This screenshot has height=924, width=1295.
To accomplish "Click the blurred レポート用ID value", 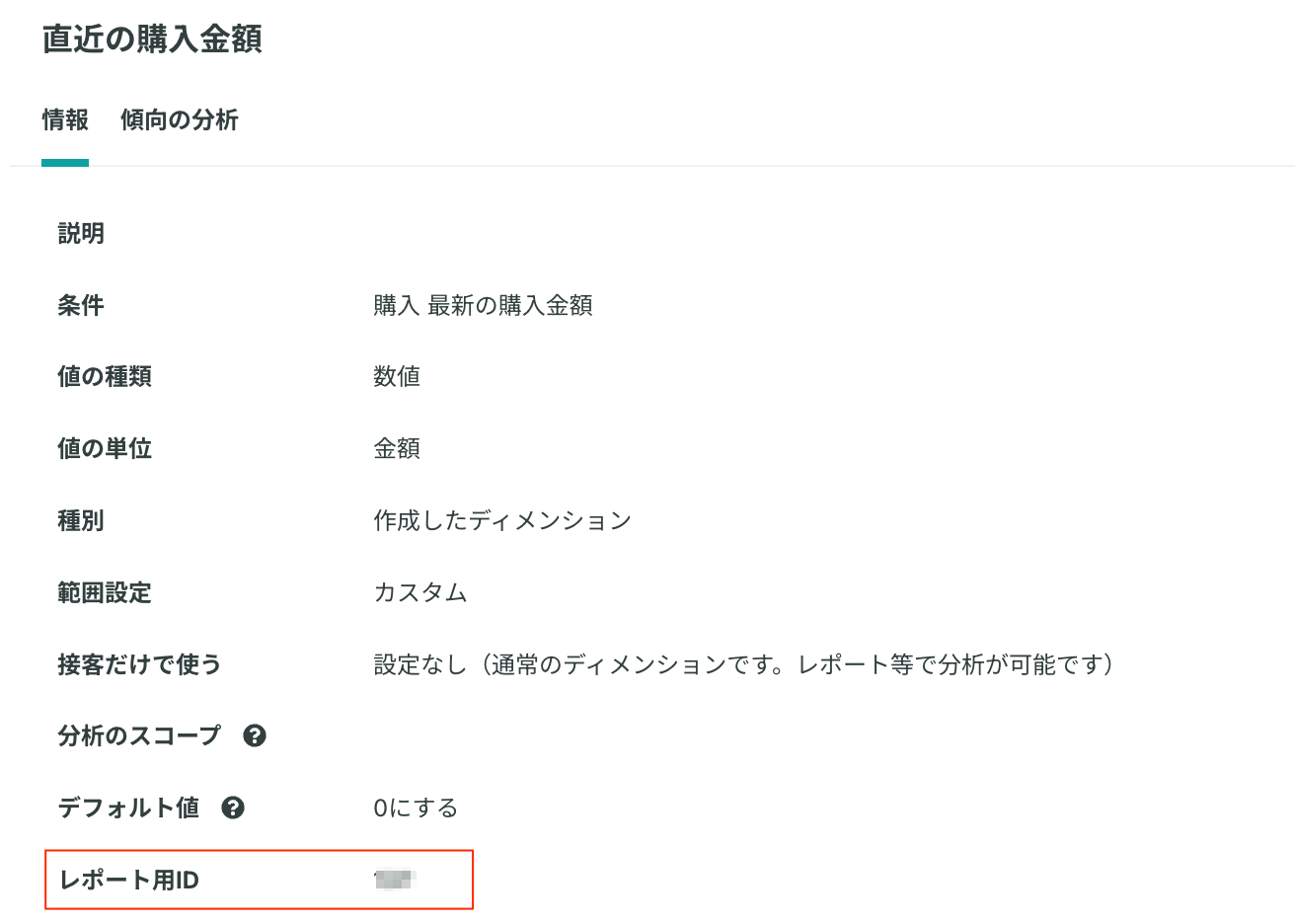I will [x=396, y=879].
